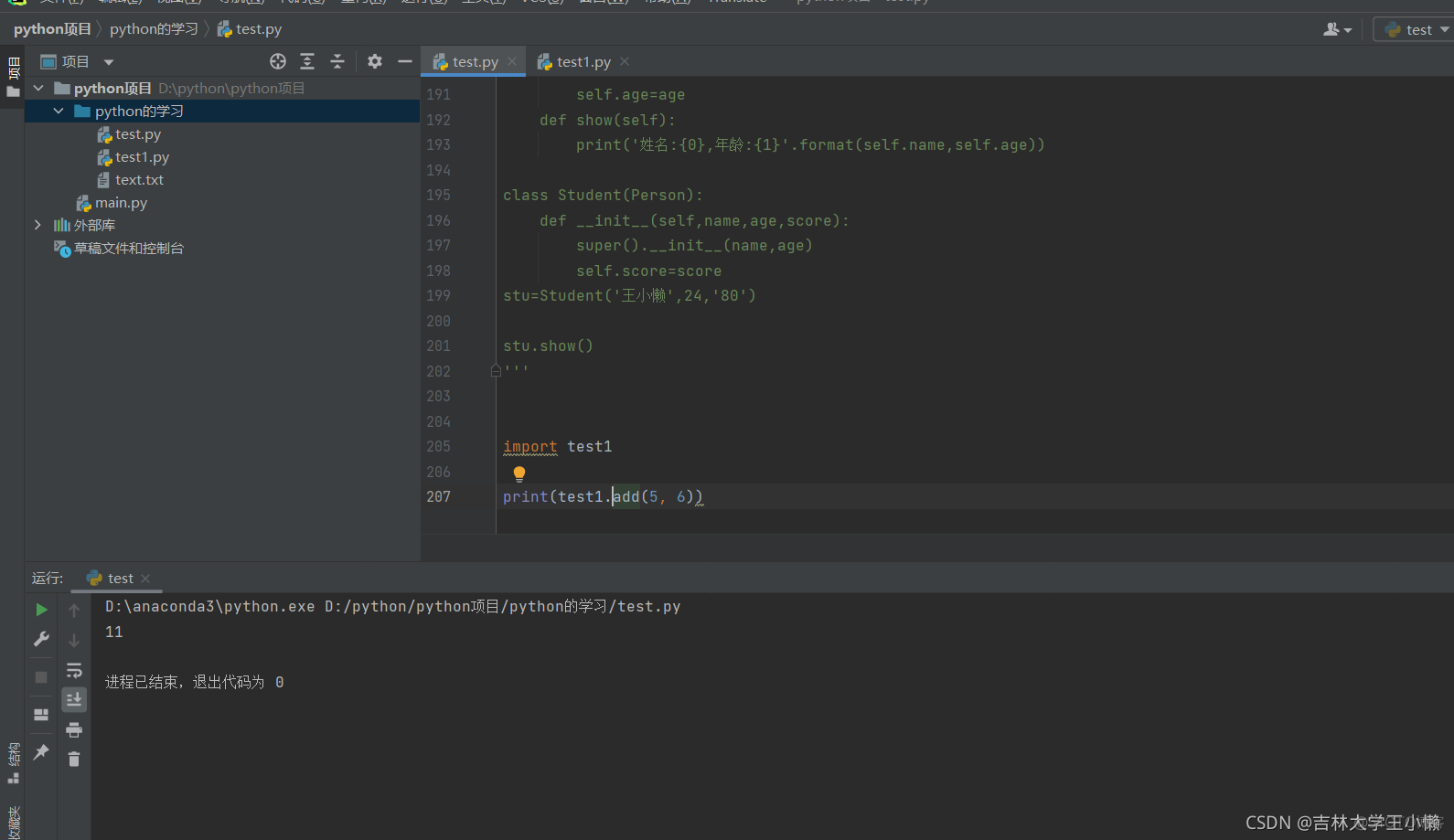Collapse the python的学习 folder
The width and height of the screenshot is (1454, 840).
pyautogui.click(x=59, y=111)
